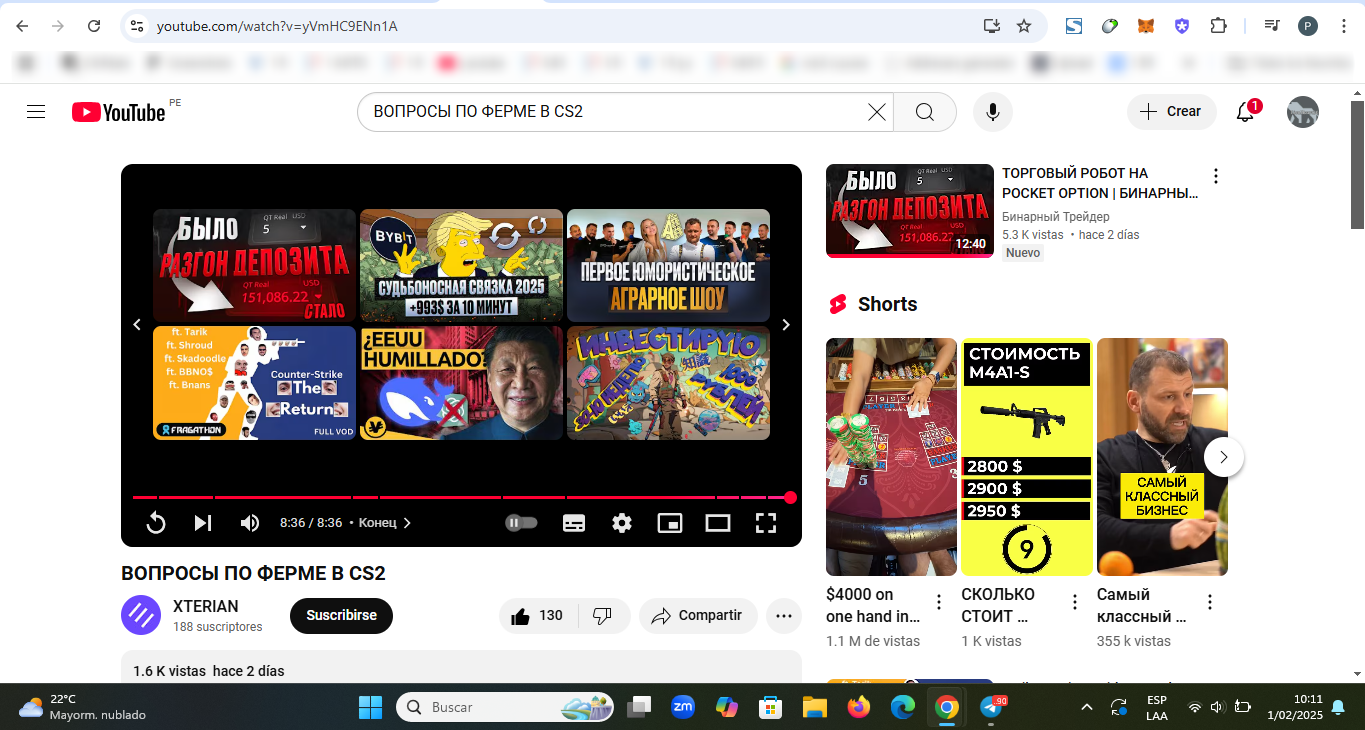Image resolution: width=1365 pixels, height=730 pixels.
Task: Open options for Самый классный Short
Action: point(1209,602)
